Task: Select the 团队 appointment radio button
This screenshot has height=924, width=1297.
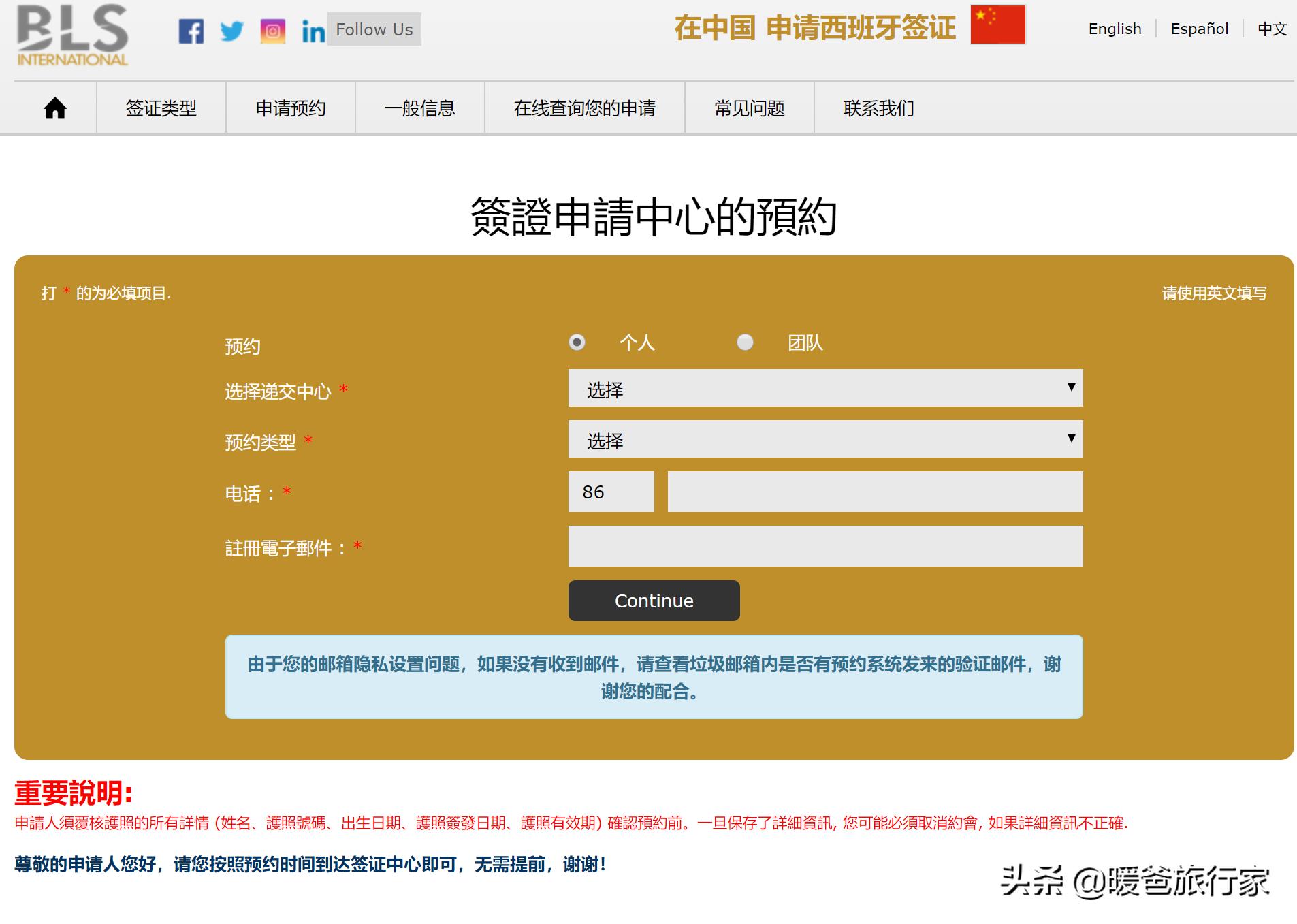Action: pyautogui.click(x=746, y=344)
